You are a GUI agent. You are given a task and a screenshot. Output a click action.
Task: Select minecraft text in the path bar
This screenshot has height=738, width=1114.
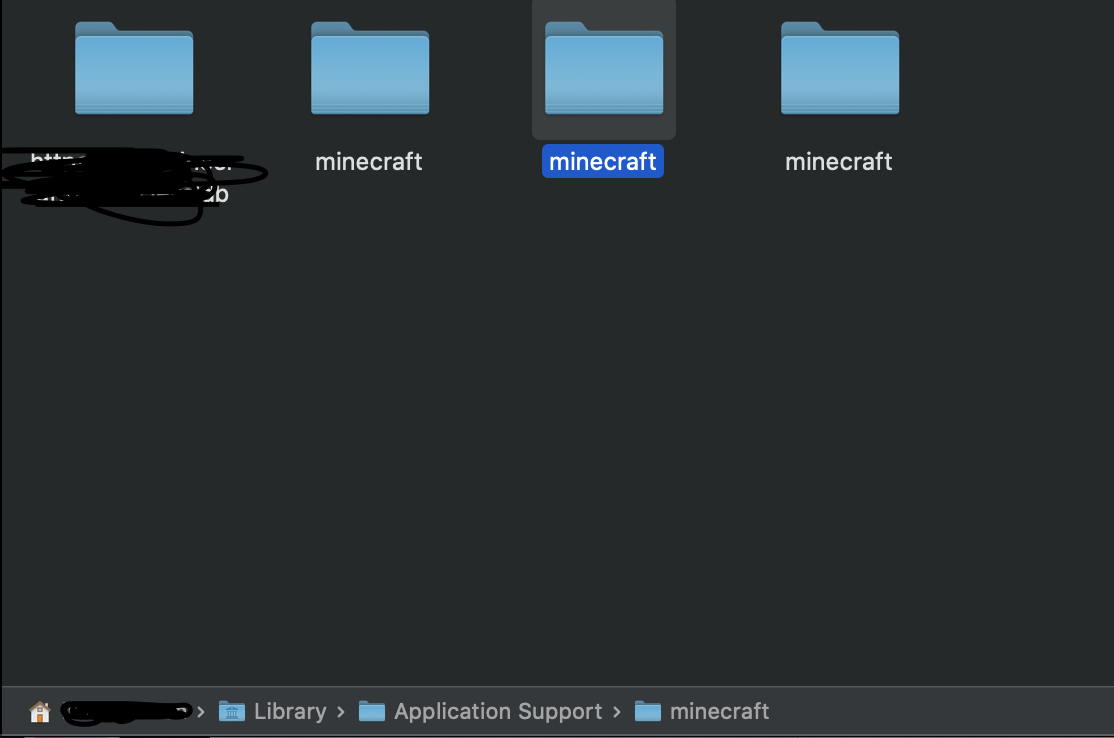coord(719,711)
